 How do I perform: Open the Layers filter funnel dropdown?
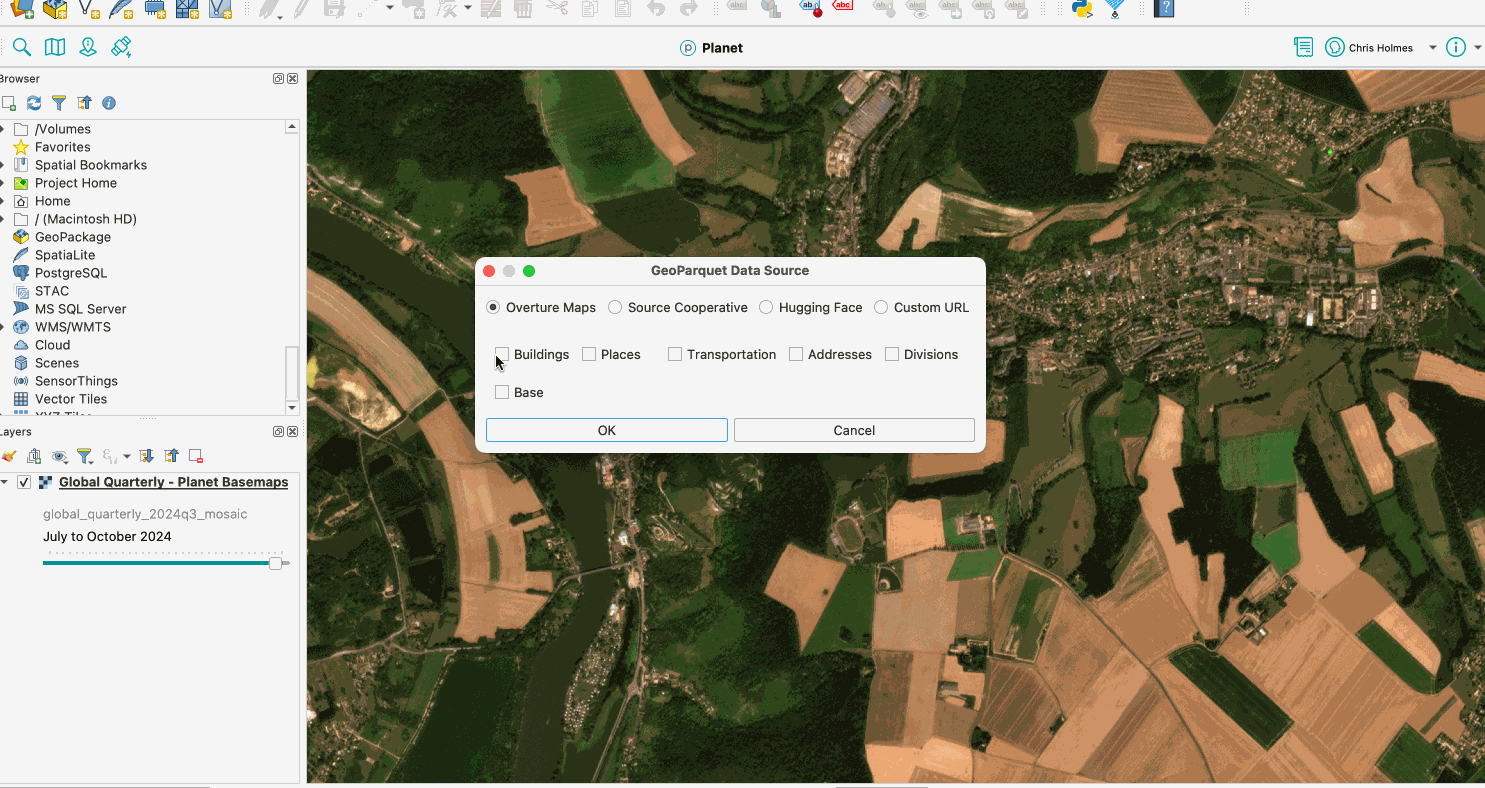coord(86,456)
